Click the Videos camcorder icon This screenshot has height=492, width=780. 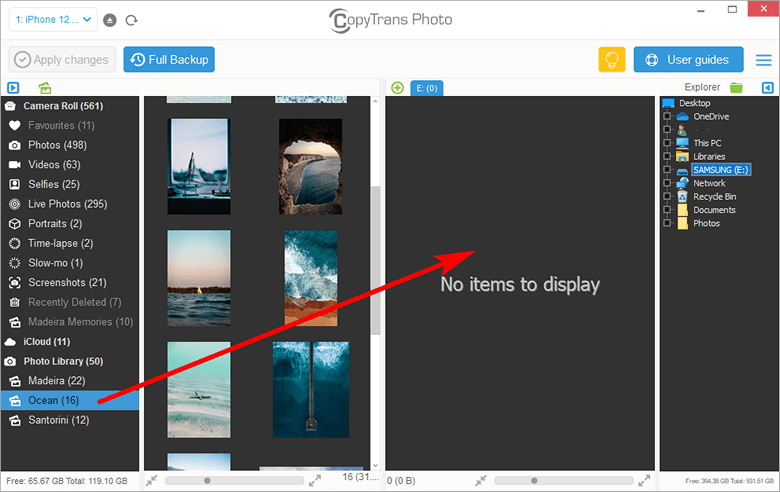(x=15, y=165)
